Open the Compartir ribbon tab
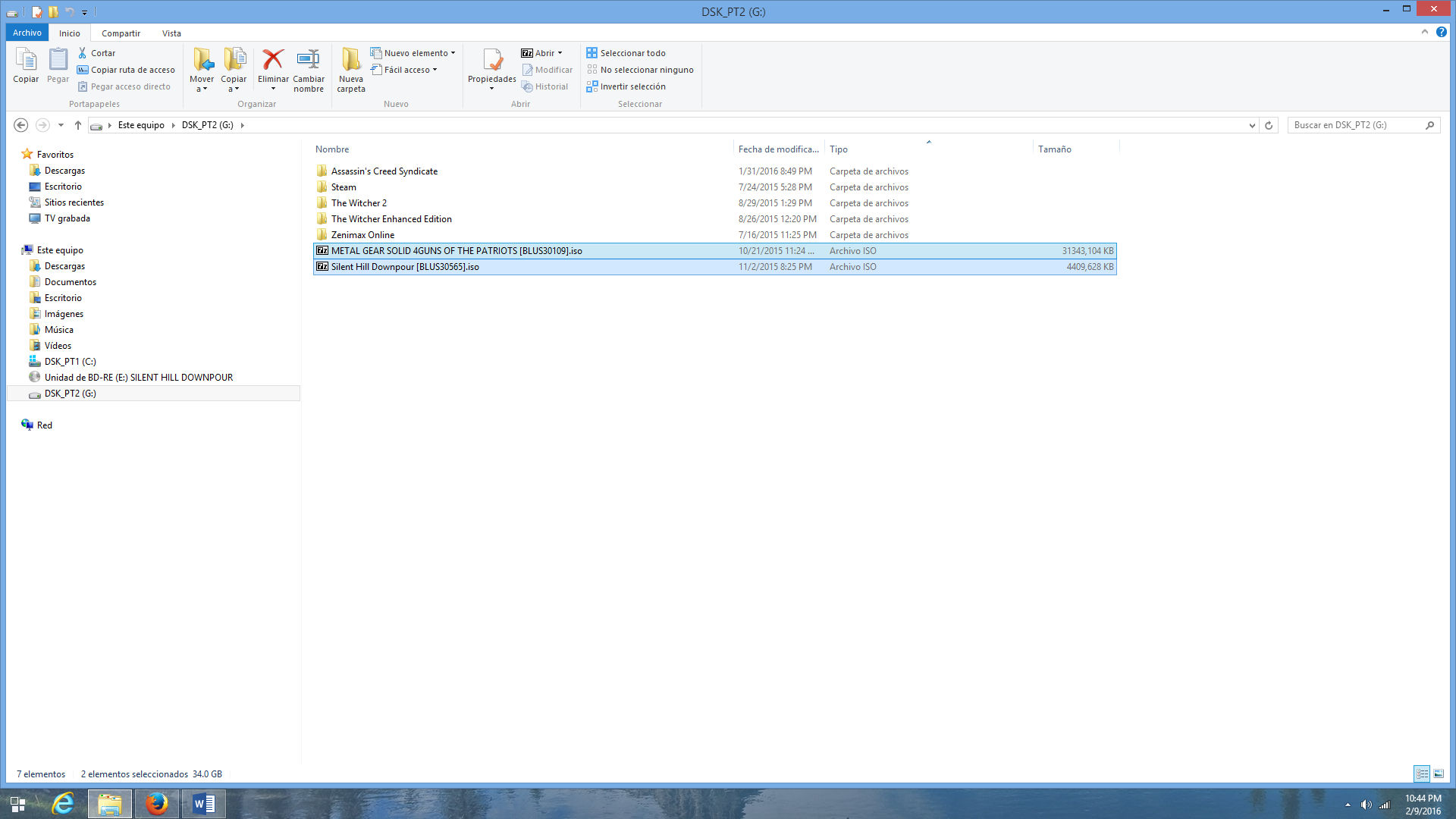 coord(121,33)
